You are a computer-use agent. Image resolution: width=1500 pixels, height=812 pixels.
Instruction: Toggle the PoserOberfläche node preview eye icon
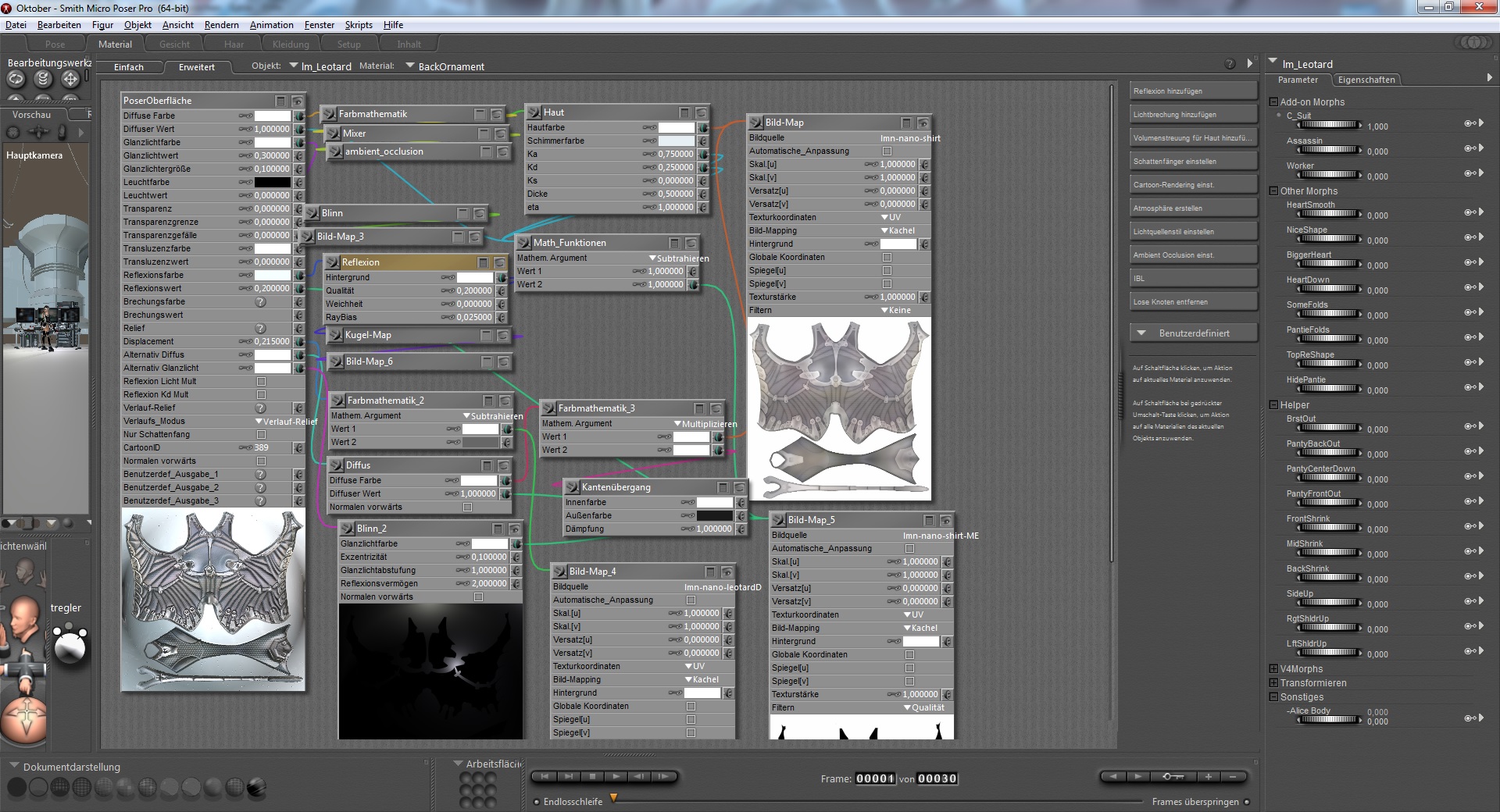pos(298,101)
